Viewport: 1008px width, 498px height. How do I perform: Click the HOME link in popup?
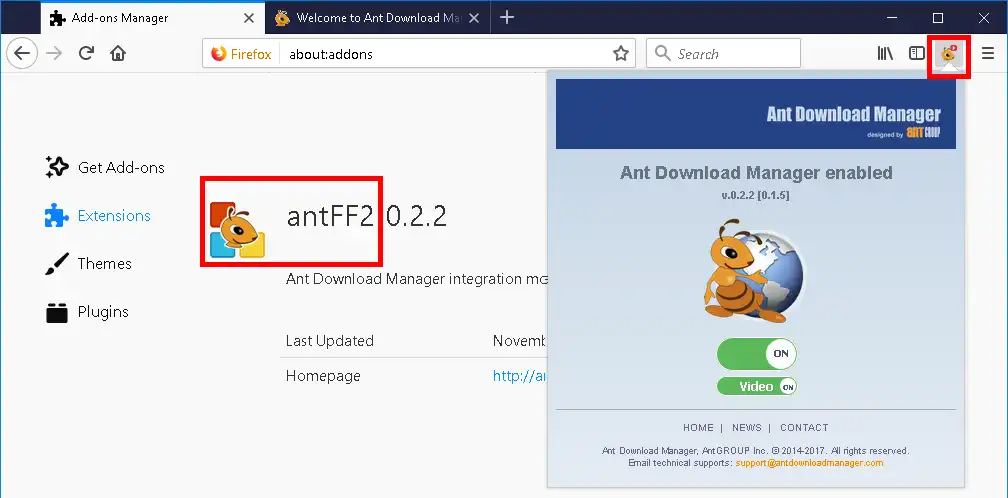[x=698, y=427]
